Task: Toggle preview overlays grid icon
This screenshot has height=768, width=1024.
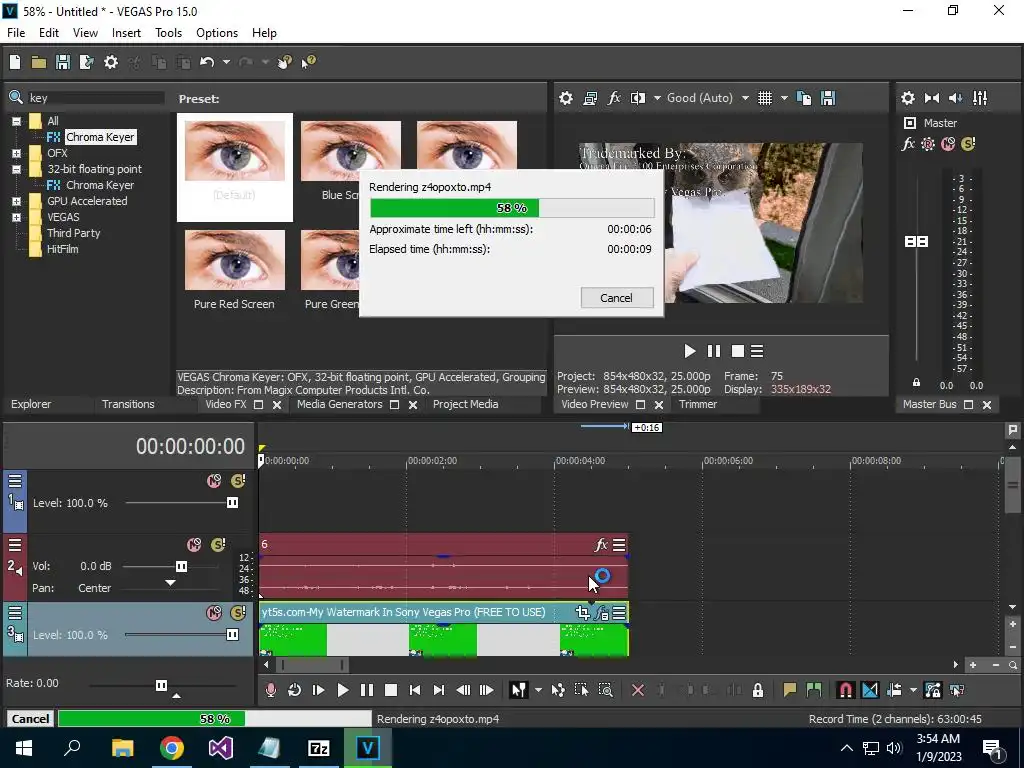Action: pos(765,98)
